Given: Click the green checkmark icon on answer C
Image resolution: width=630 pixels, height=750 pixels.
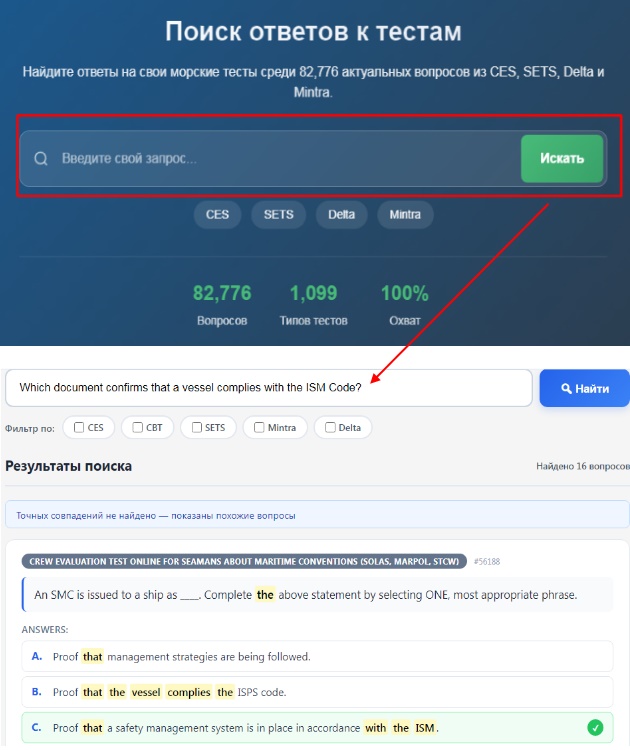Looking at the screenshot, I should pos(595,728).
